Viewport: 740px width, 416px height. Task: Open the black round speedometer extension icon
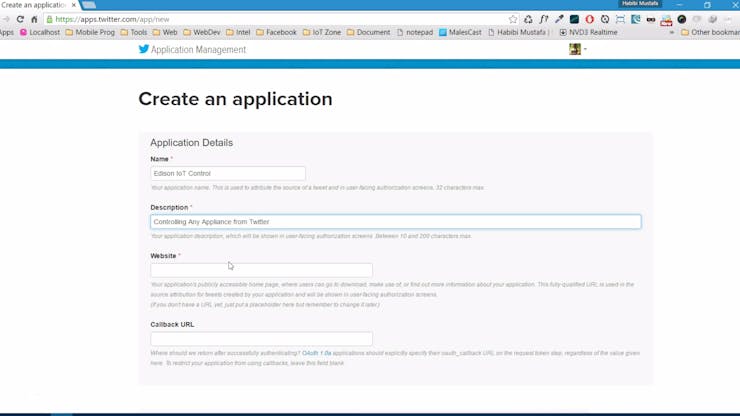point(681,19)
